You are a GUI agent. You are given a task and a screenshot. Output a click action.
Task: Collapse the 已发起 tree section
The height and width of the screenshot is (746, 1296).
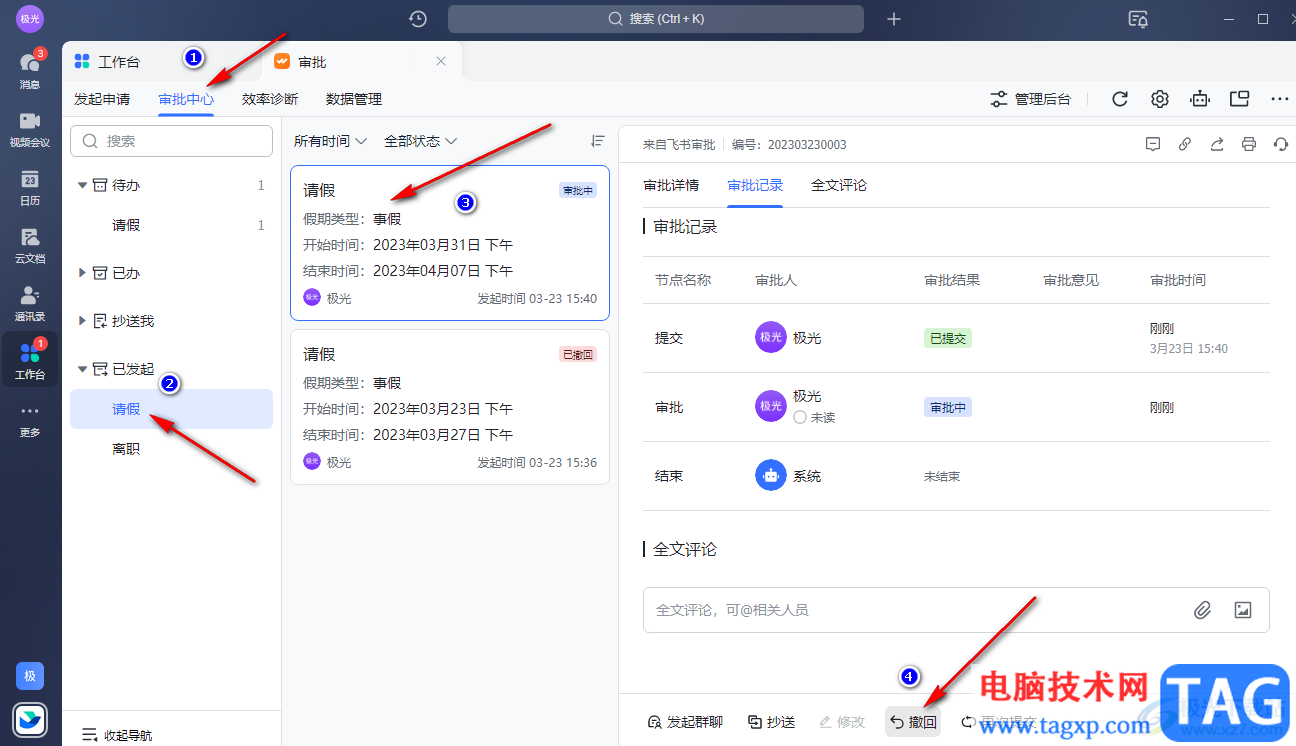83,369
